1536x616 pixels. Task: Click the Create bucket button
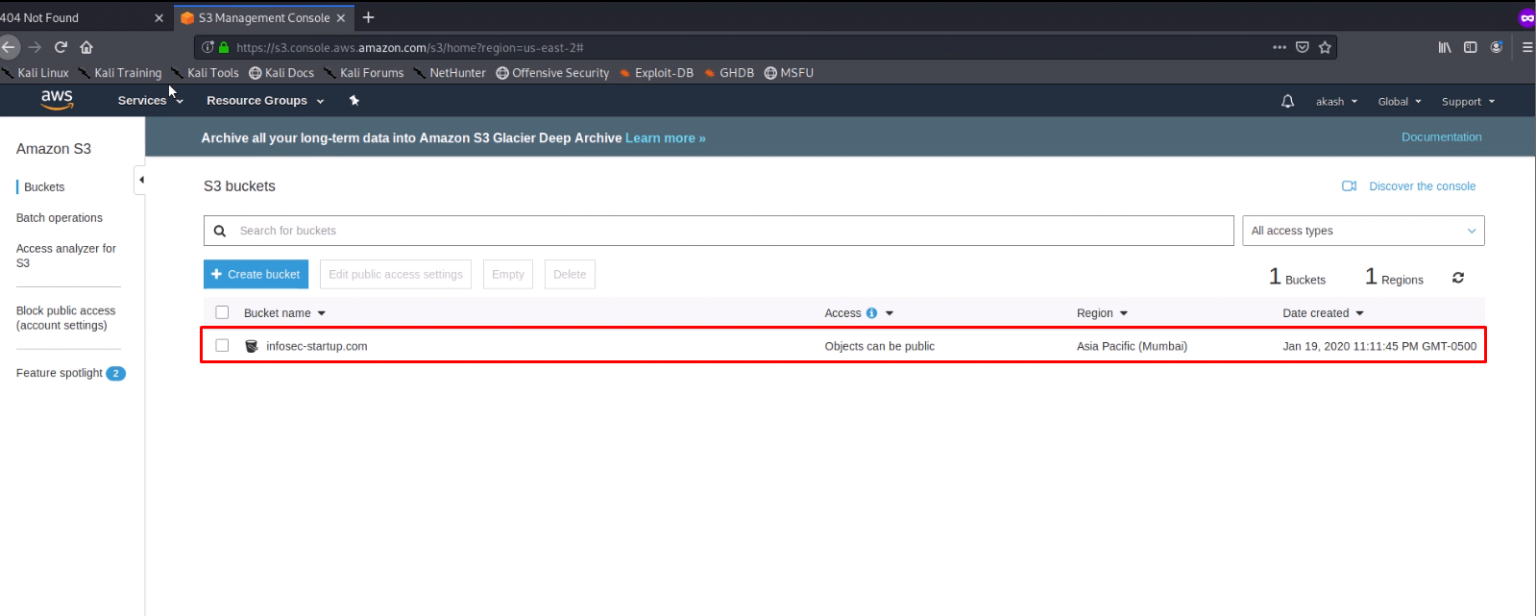pos(255,273)
